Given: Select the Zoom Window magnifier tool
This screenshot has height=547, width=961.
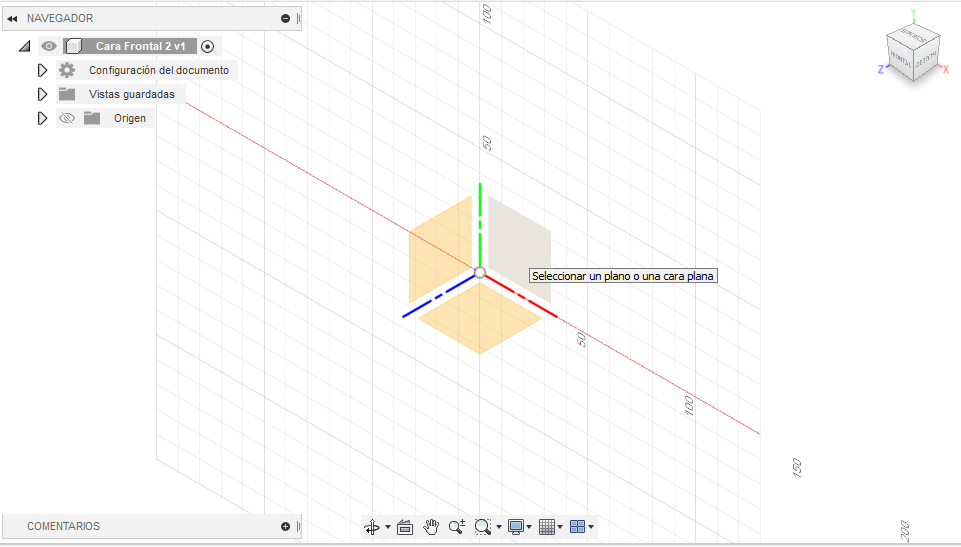Looking at the screenshot, I should (482, 527).
